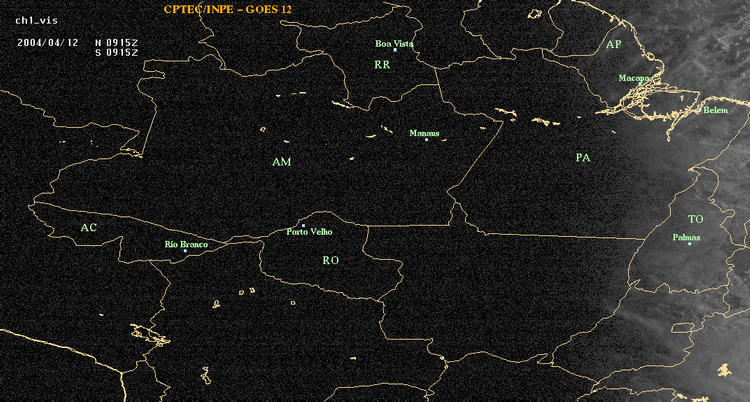Click the AC state label

[88, 228]
